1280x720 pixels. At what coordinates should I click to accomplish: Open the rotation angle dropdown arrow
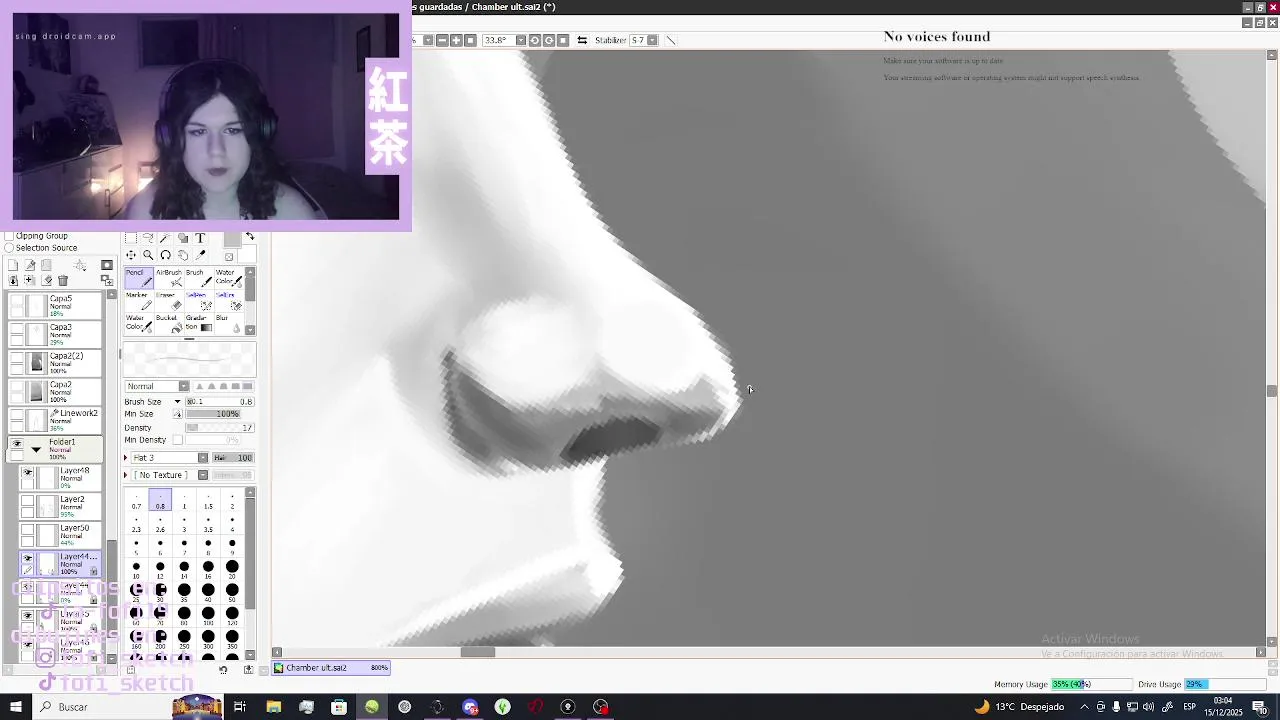[x=520, y=40]
